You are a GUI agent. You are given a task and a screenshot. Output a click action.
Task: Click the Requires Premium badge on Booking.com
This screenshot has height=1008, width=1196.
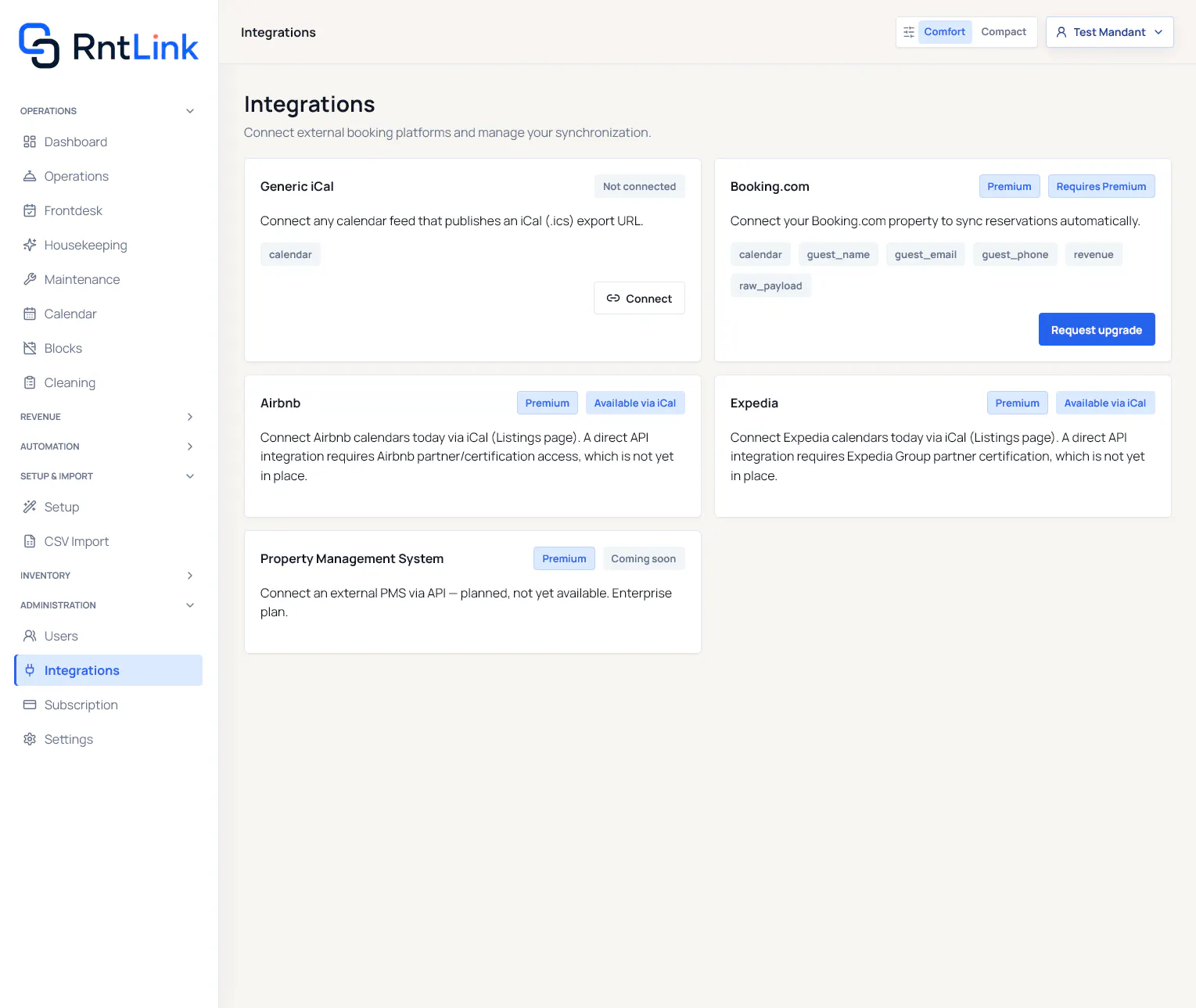(1101, 186)
